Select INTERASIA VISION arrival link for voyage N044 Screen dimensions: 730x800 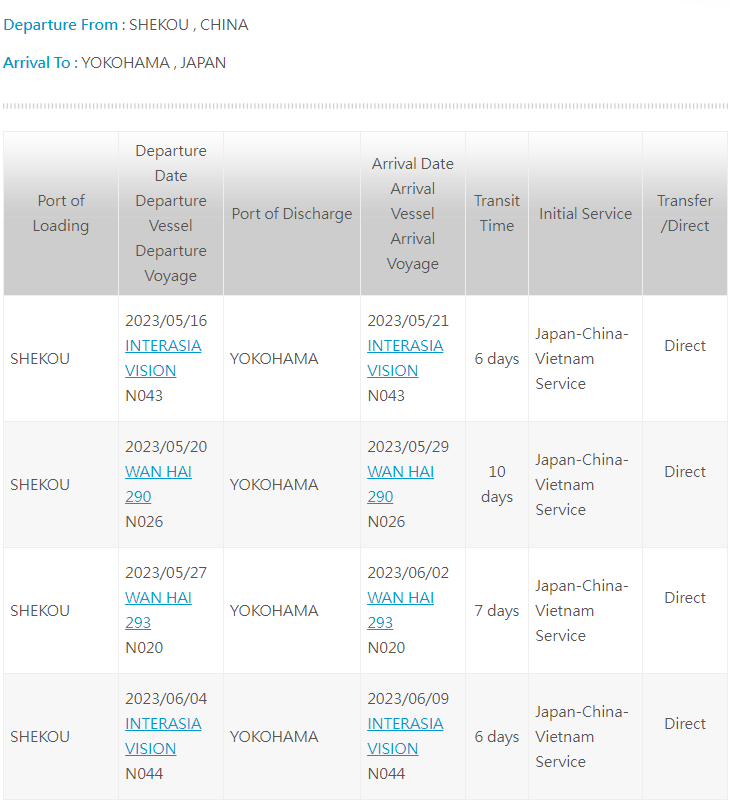coord(404,736)
